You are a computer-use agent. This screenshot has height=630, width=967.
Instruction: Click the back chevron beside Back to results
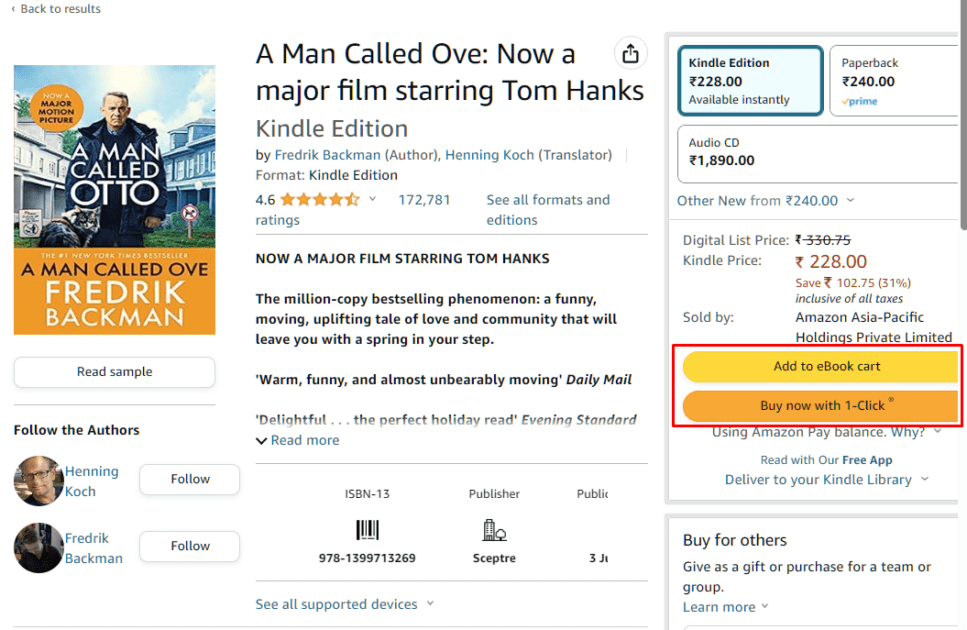click(x=12, y=9)
